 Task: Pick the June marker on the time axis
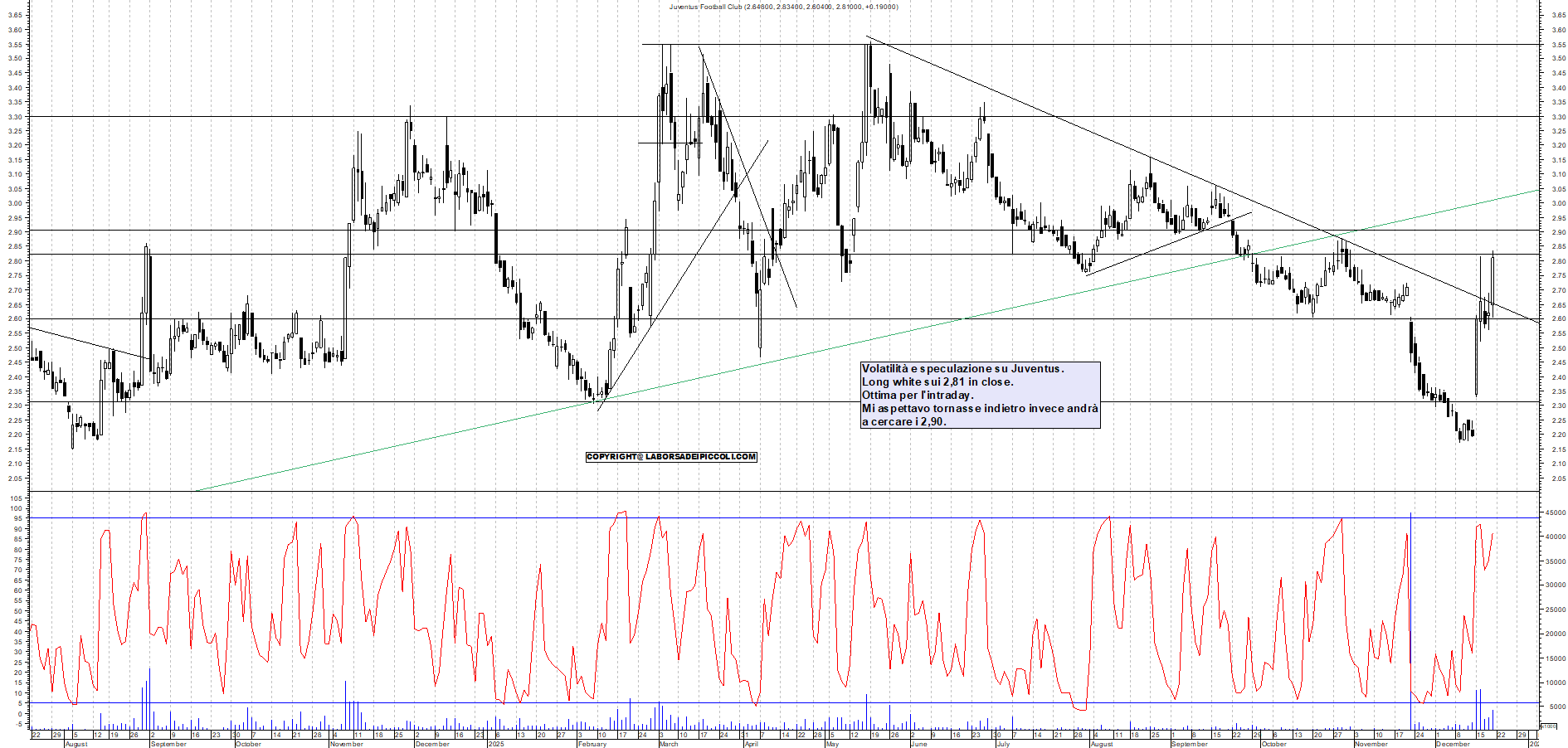tap(918, 744)
